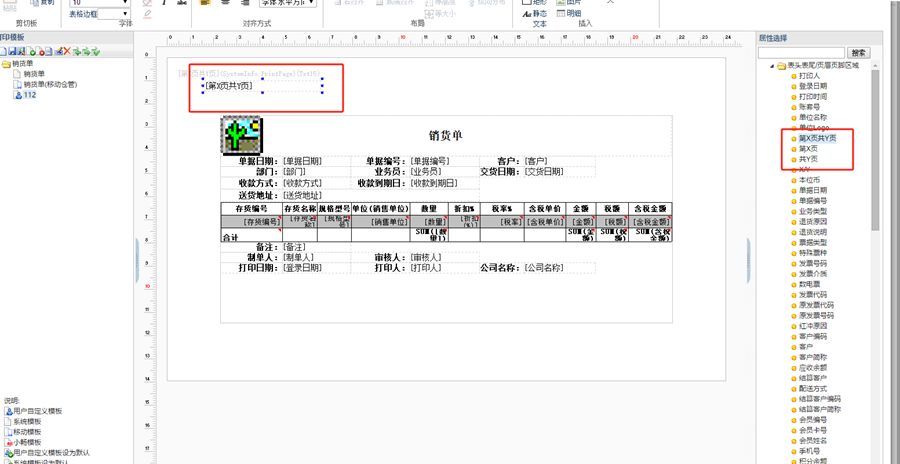
Task: Select 票据类型 in the property list
Action: (x=813, y=242)
